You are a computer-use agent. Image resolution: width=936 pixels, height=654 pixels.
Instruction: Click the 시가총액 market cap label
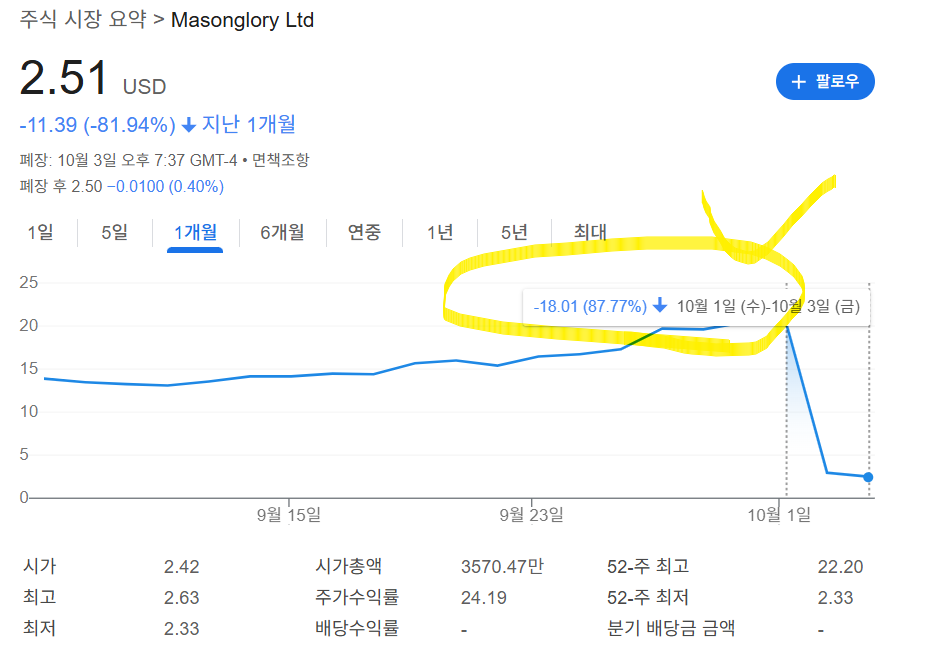348,567
